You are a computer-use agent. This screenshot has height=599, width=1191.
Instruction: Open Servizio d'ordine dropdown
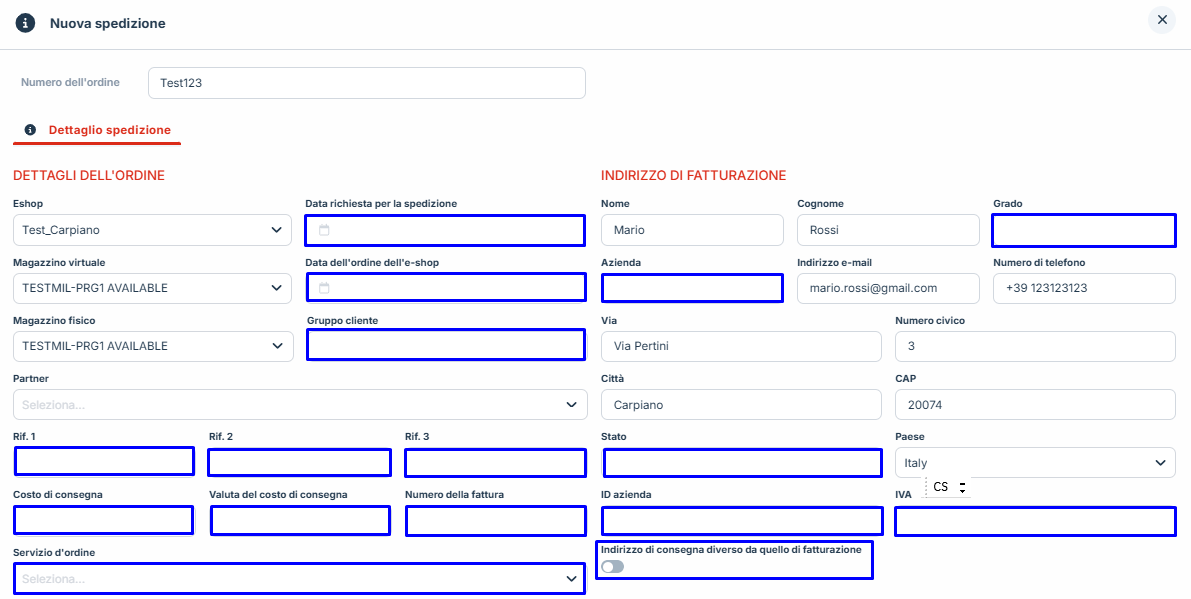(x=299, y=579)
